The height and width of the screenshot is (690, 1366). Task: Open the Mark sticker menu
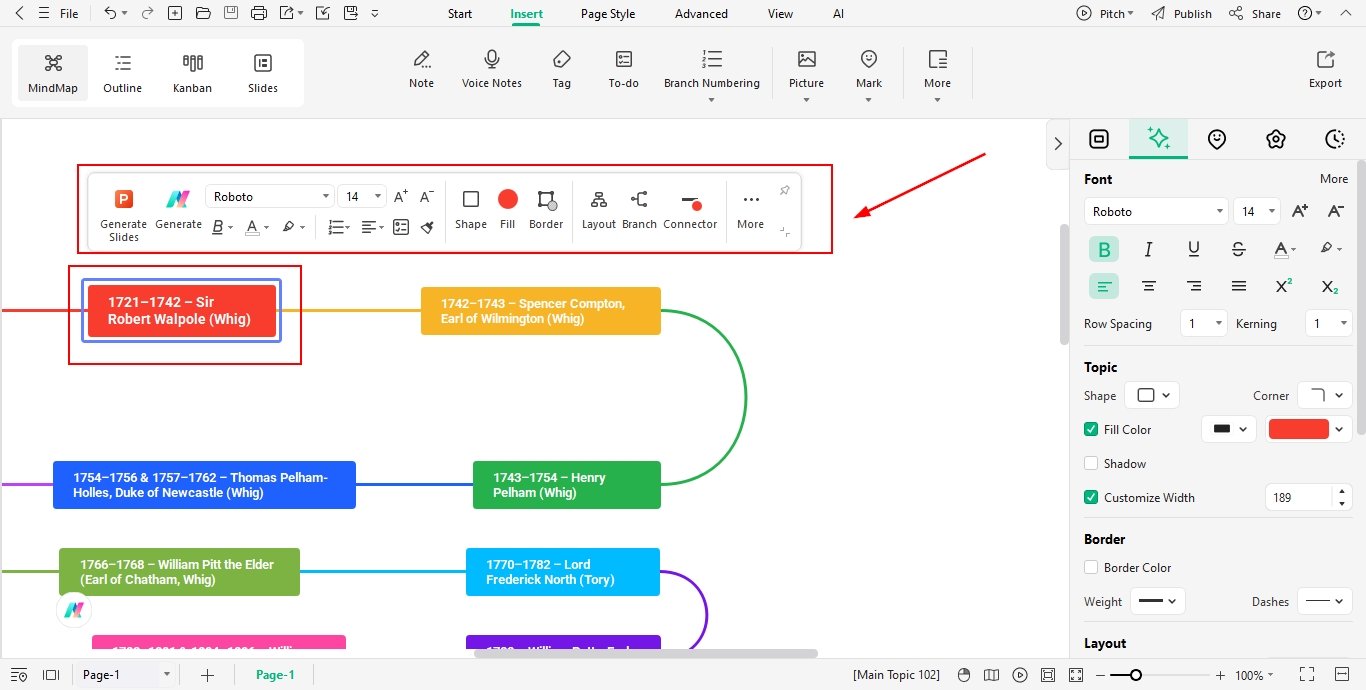coord(869,73)
